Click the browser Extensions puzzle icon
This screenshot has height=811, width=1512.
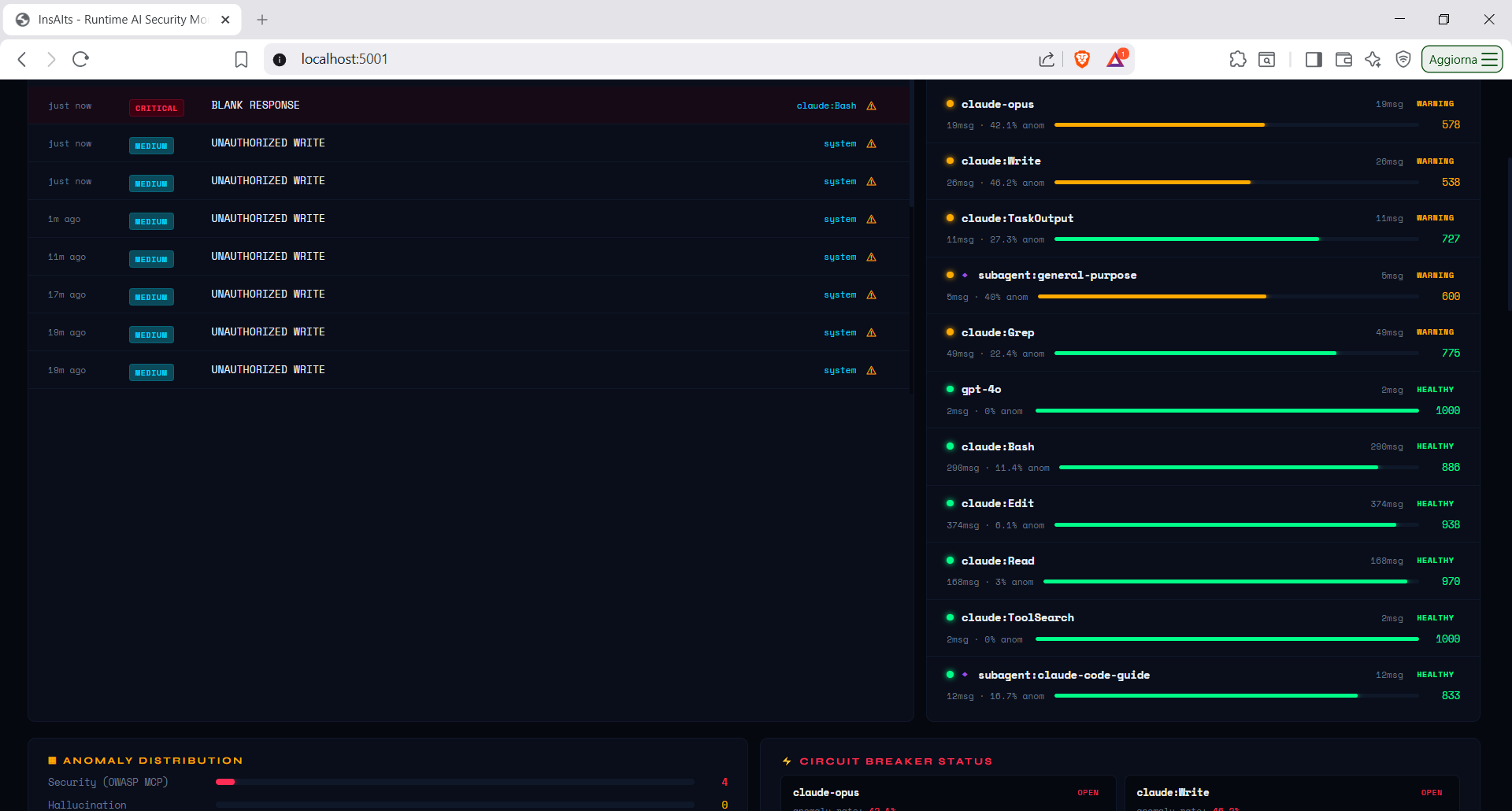[x=1237, y=59]
